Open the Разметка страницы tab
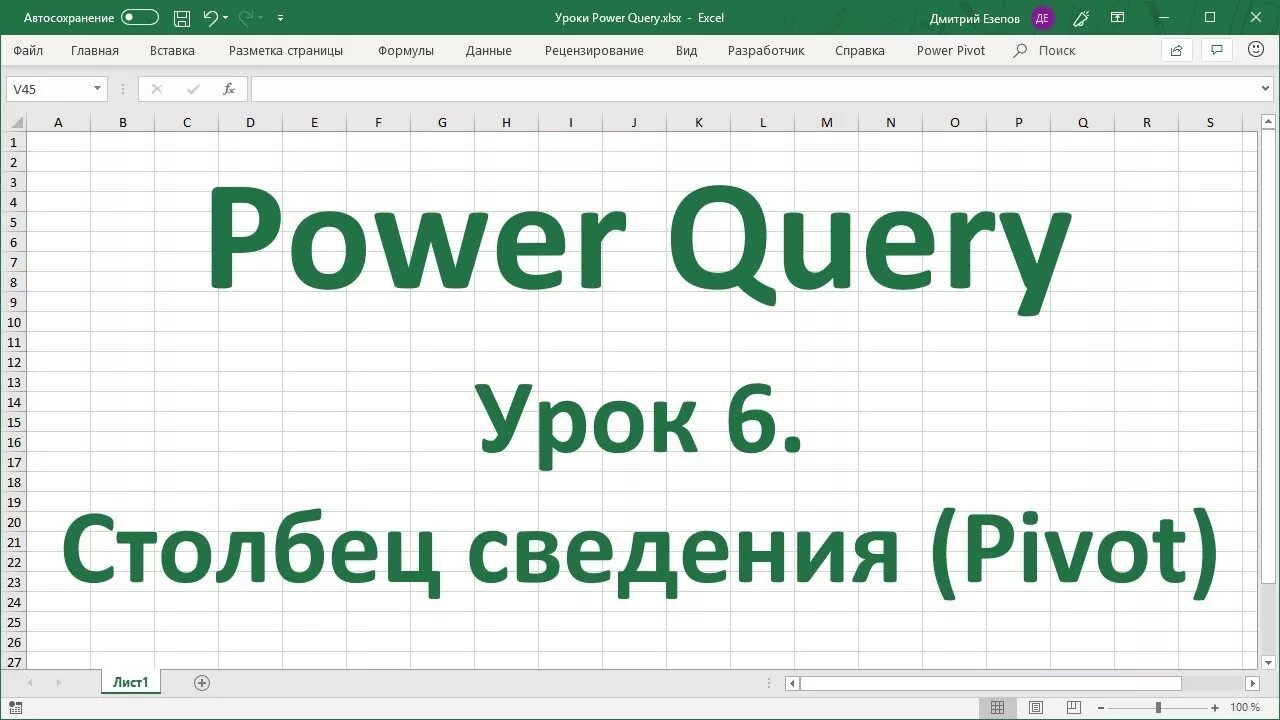 (x=286, y=51)
